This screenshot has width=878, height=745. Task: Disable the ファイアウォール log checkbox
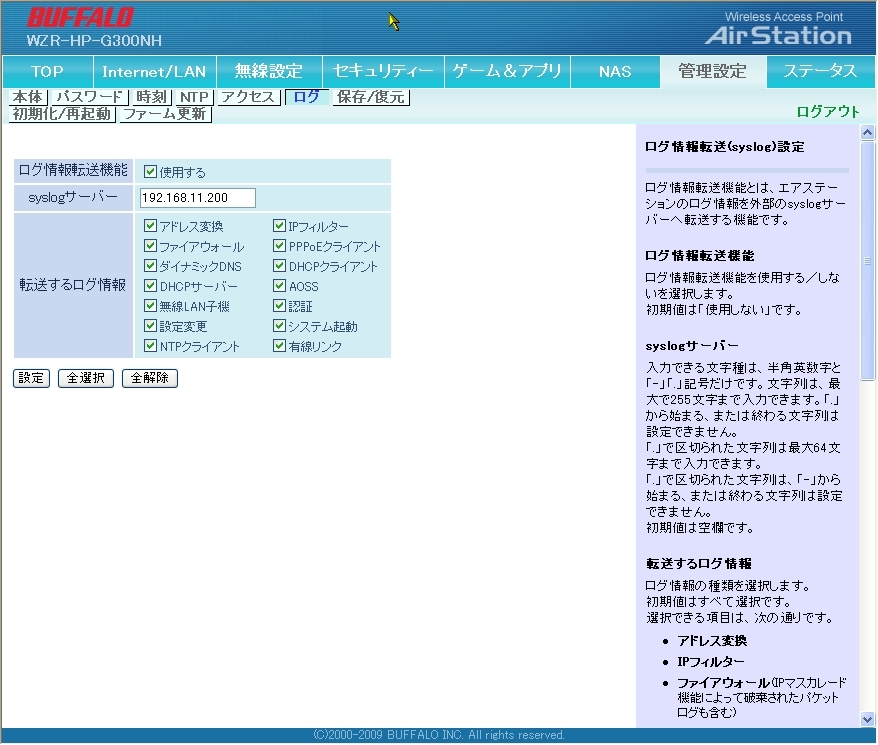coord(151,246)
